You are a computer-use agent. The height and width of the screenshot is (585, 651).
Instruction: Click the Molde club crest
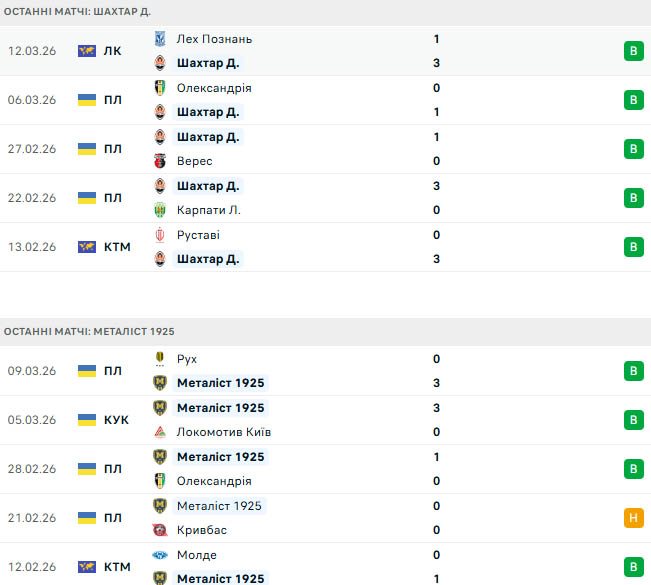[x=160, y=555]
